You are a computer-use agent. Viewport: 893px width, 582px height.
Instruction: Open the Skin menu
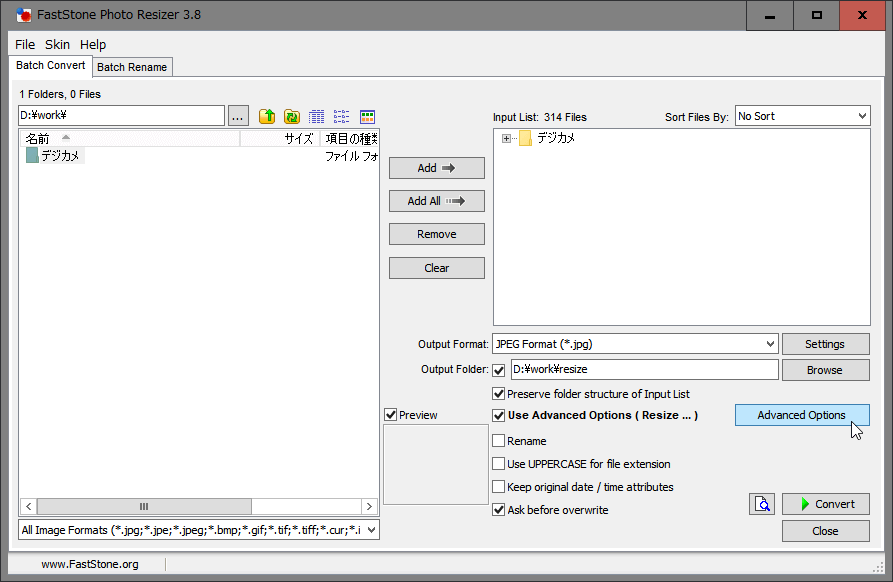[x=57, y=45]
